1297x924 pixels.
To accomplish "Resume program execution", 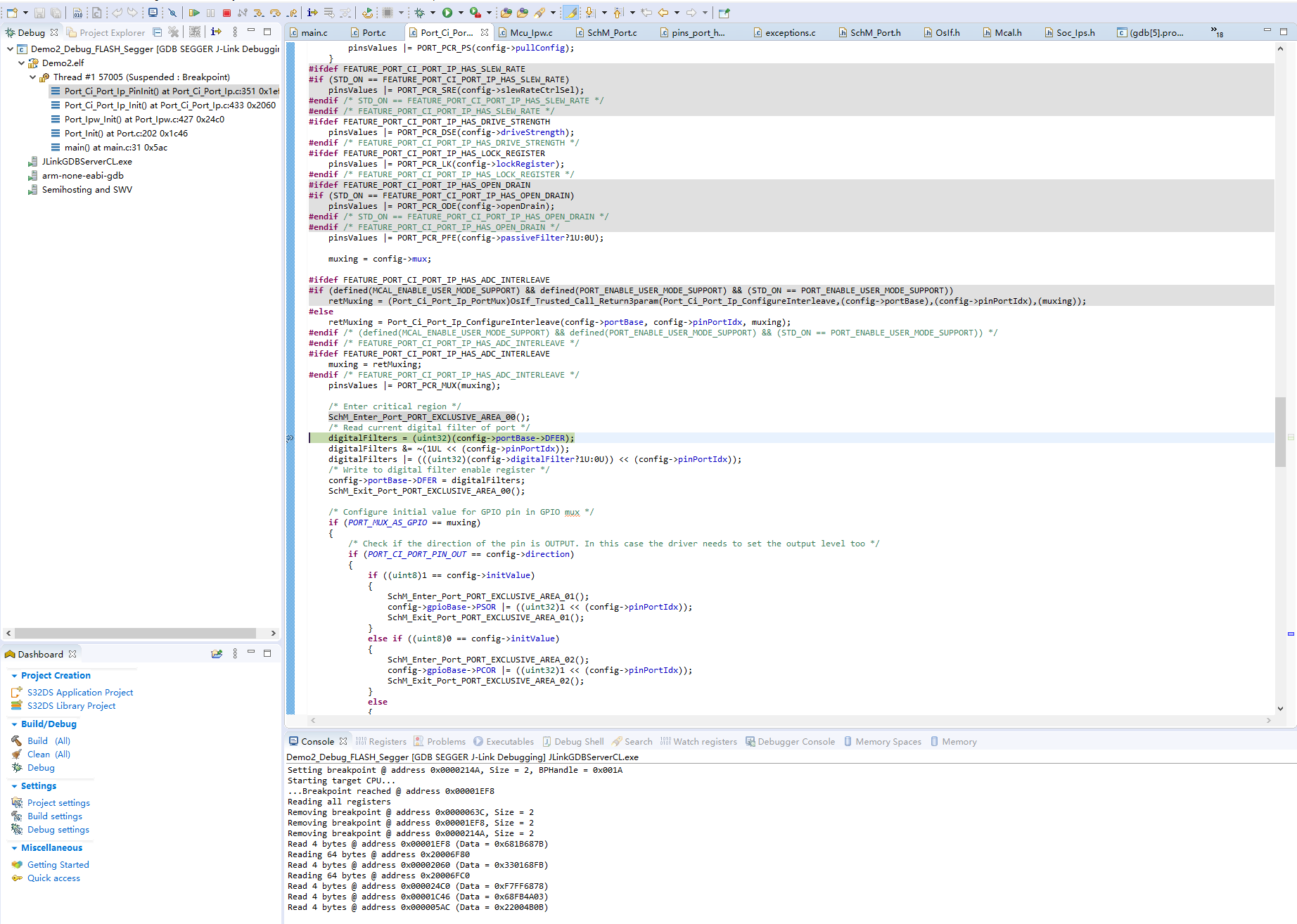I will (195, 12).
